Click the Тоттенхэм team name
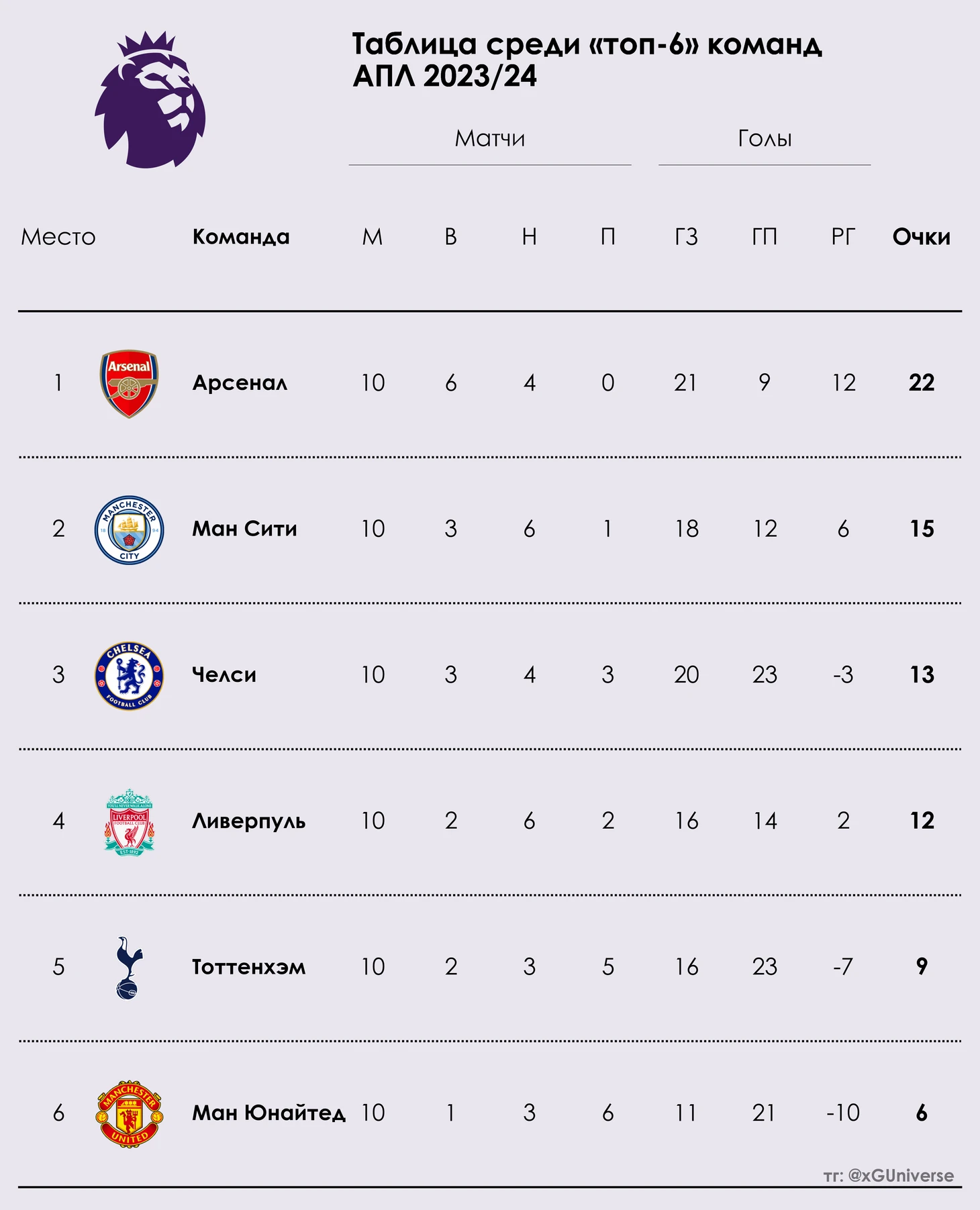Image resolution: width=980 pixels, height=1210 pixels. (248, 967)
